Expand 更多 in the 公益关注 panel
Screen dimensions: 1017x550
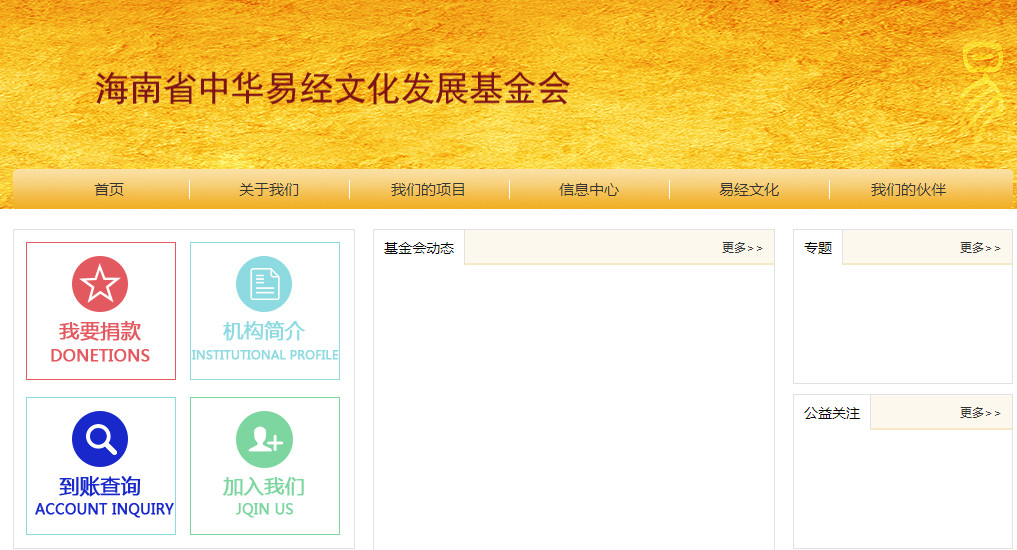(x=980, y=413)
